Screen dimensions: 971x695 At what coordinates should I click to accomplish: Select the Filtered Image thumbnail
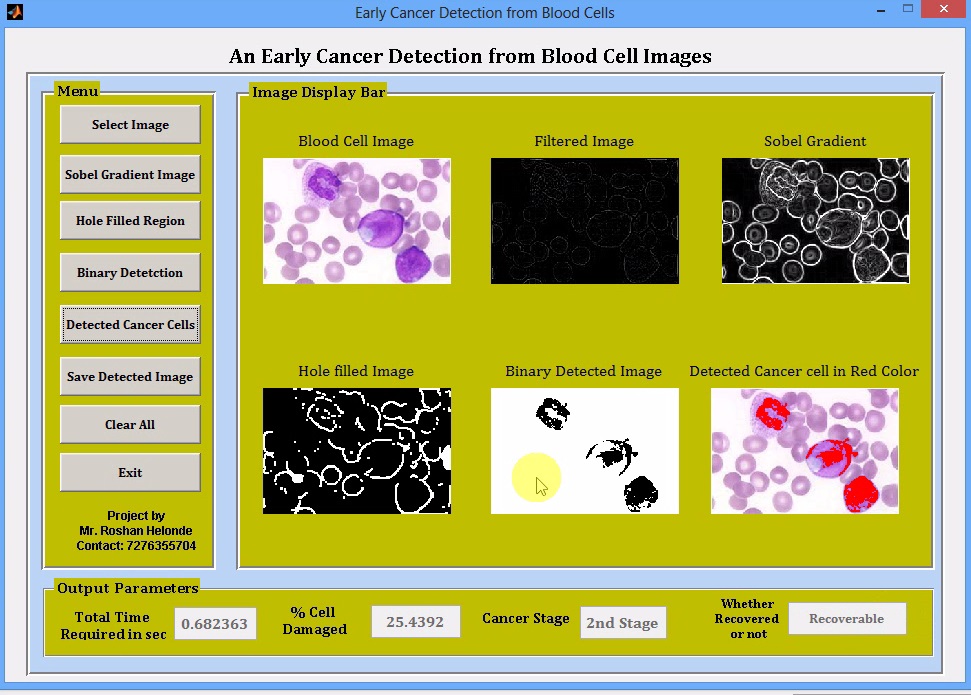584,221
